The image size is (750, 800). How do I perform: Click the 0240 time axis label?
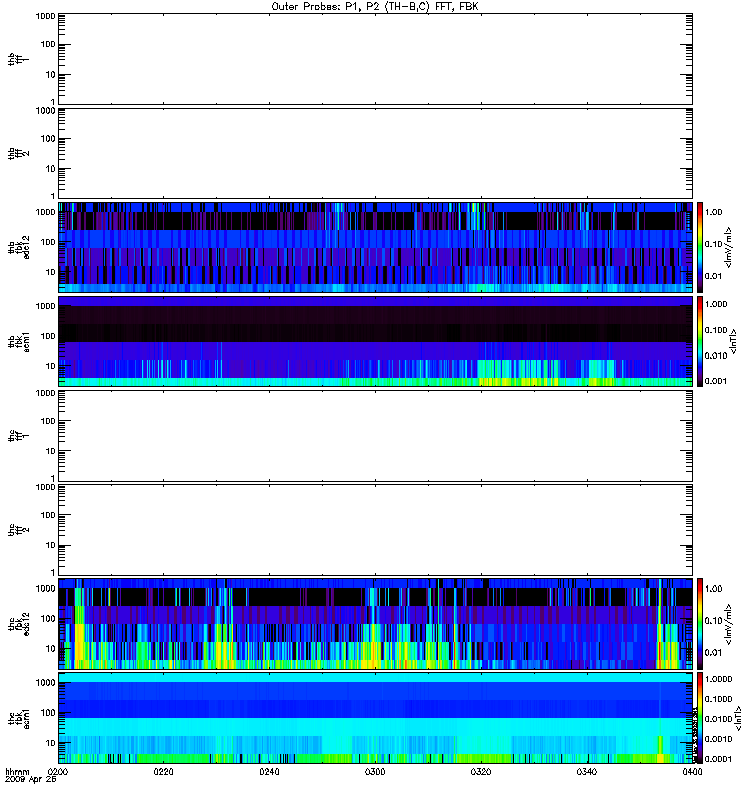click(269, 772)
